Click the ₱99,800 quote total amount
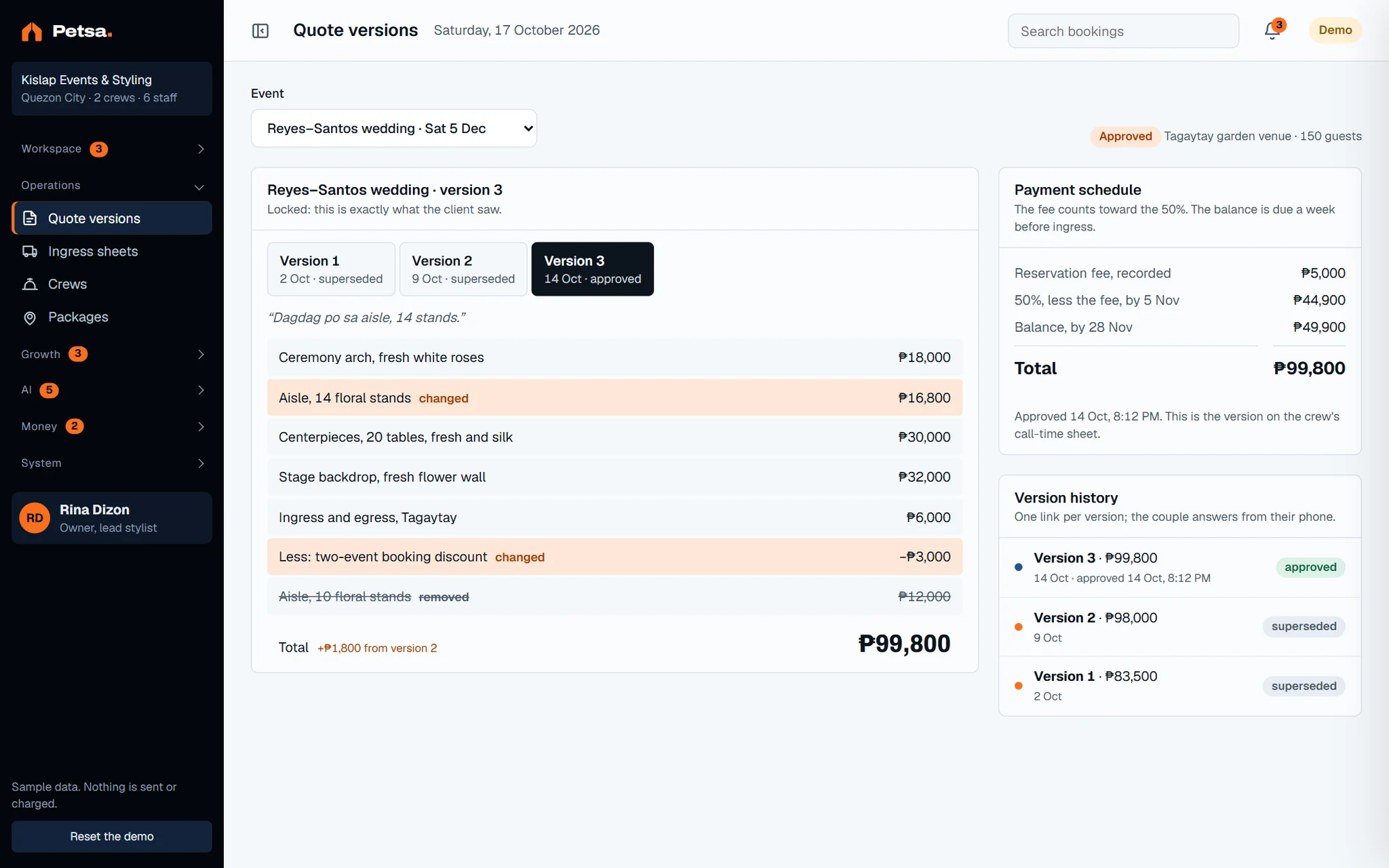Image resolution: width=1389 pixels, height=868 pixels. click(904, 644)
